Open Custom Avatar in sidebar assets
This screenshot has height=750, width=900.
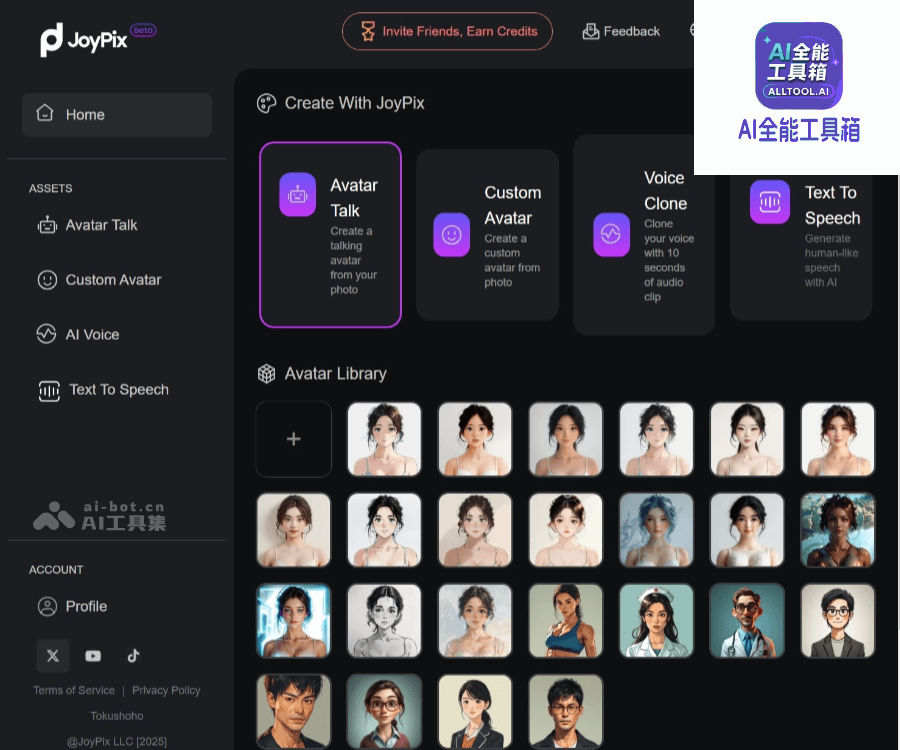pyautogui.click(x=99, y=280)
